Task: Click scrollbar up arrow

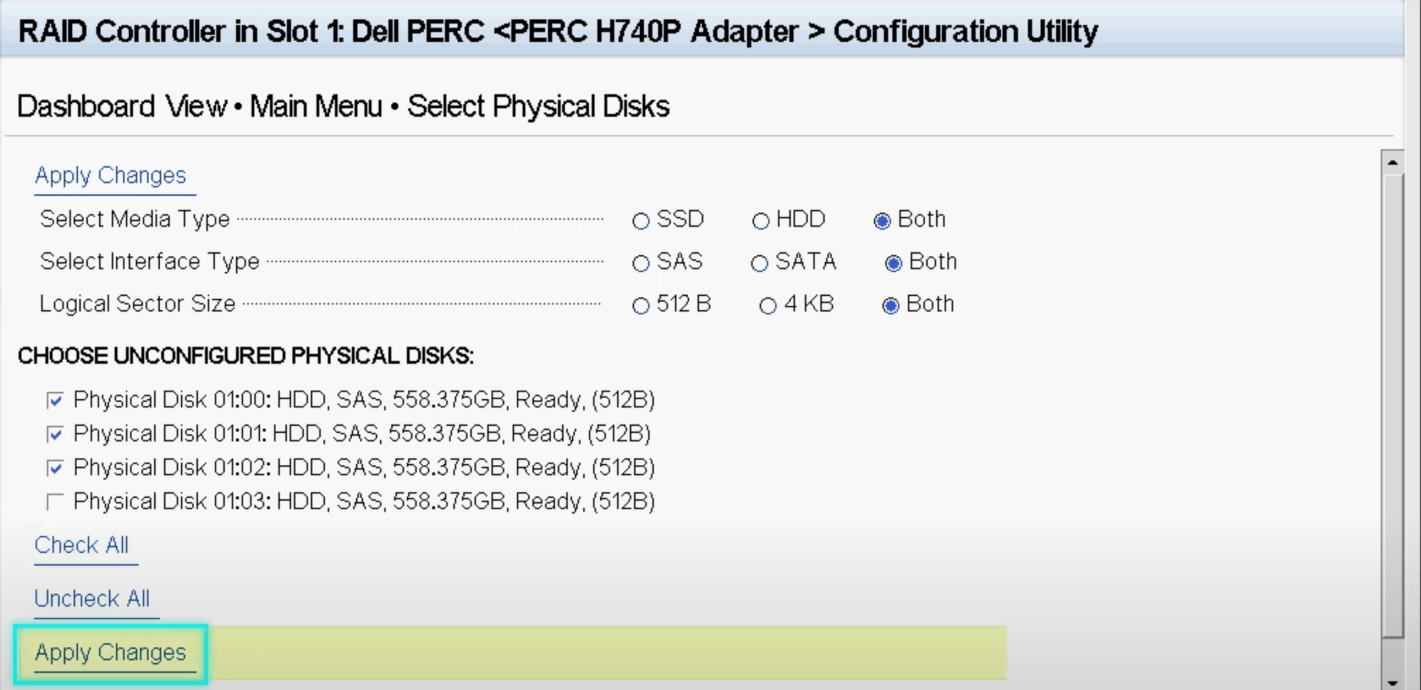Action: (x=1391, y=161)
